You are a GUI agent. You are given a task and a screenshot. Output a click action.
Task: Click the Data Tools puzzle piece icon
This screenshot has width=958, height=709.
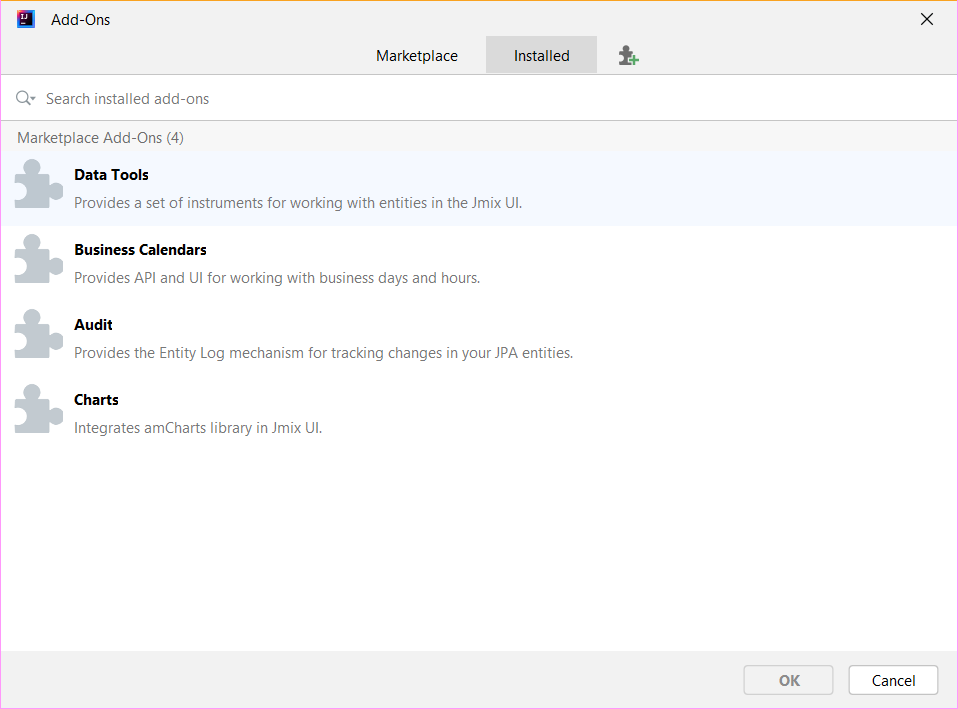38,184
